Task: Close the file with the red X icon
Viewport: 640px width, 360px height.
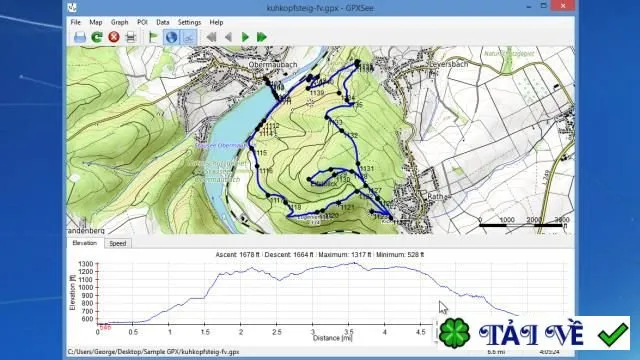Action: 114,37
